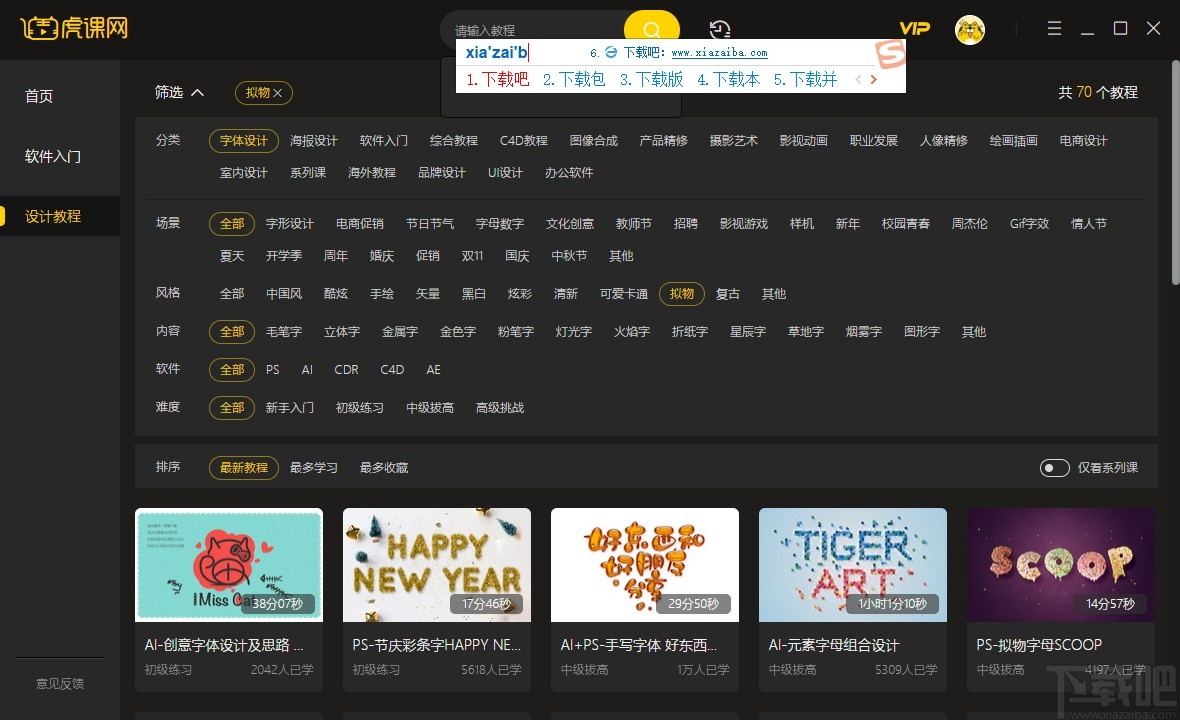Open the 软件入门 section
The height and width of the screenshot is (720, 1180).
[x=52, y=156]
